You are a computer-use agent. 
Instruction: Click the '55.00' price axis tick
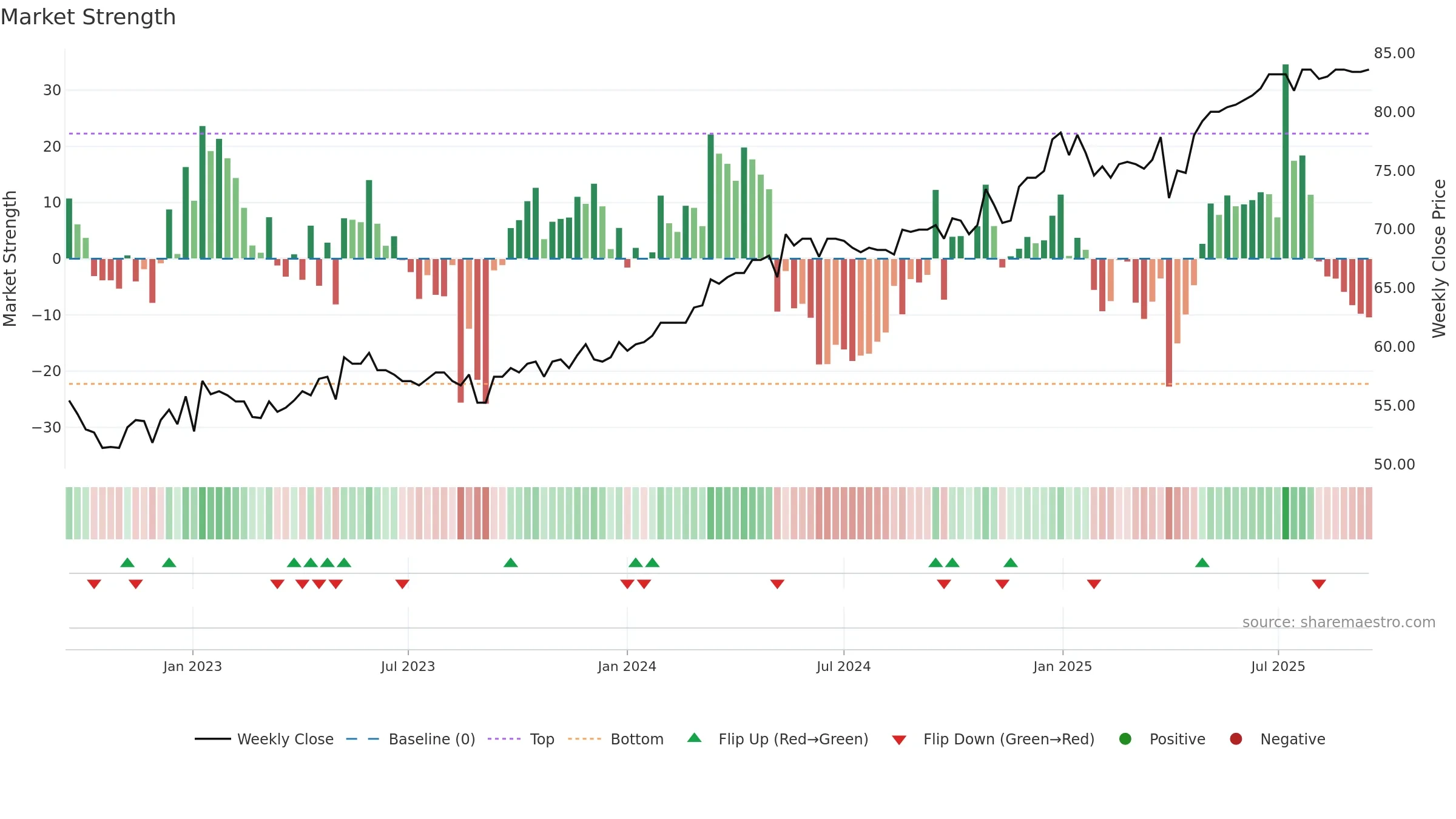(1394, 406)
